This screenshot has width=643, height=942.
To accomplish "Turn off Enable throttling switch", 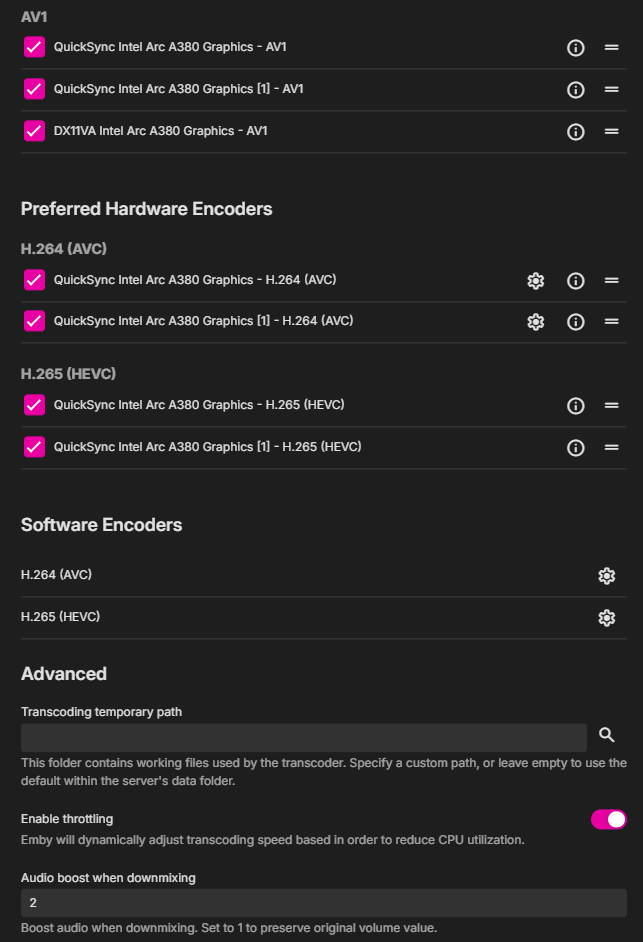I will 608,820.
